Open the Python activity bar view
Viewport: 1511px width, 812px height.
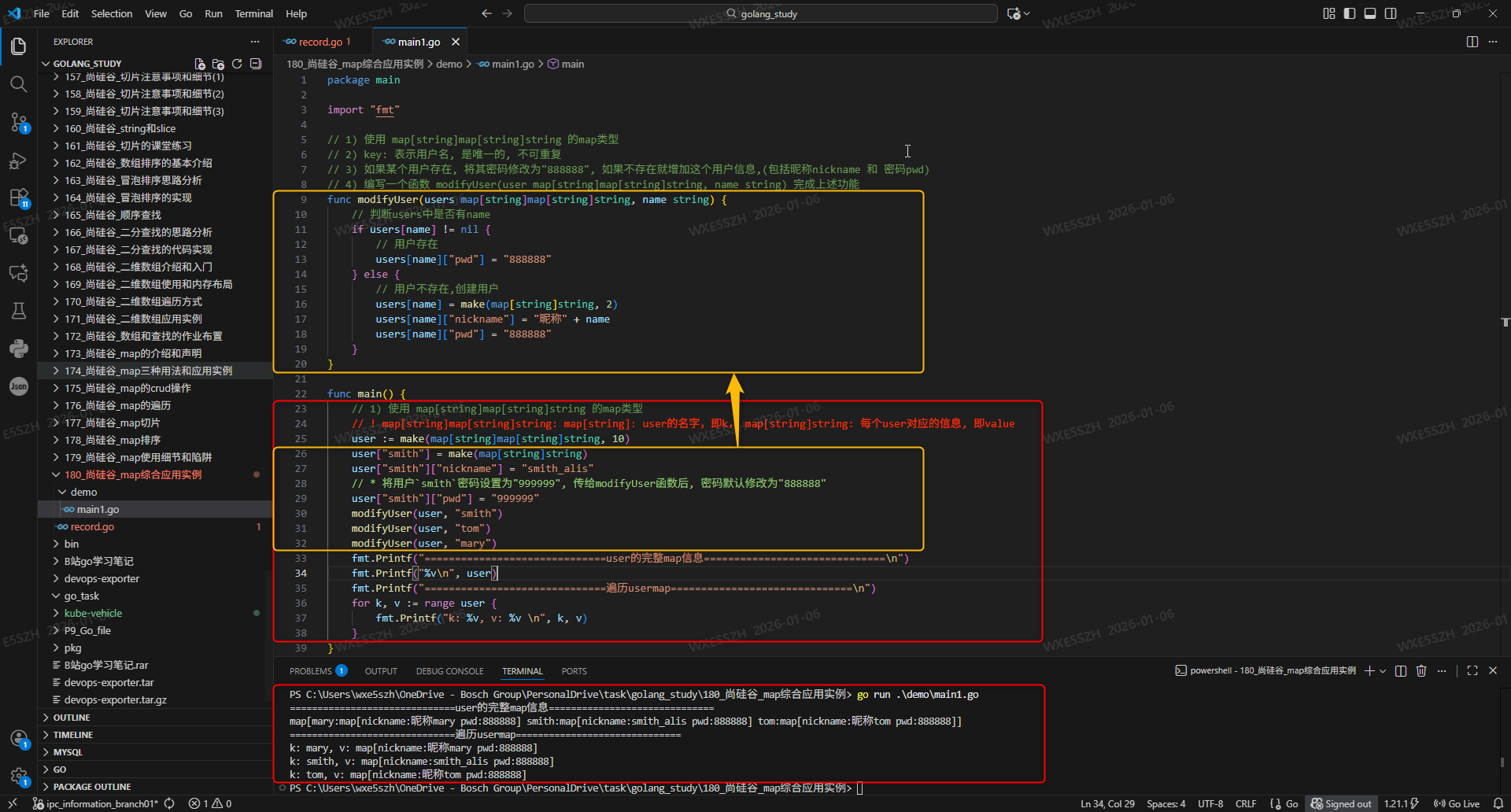(19, 349)
